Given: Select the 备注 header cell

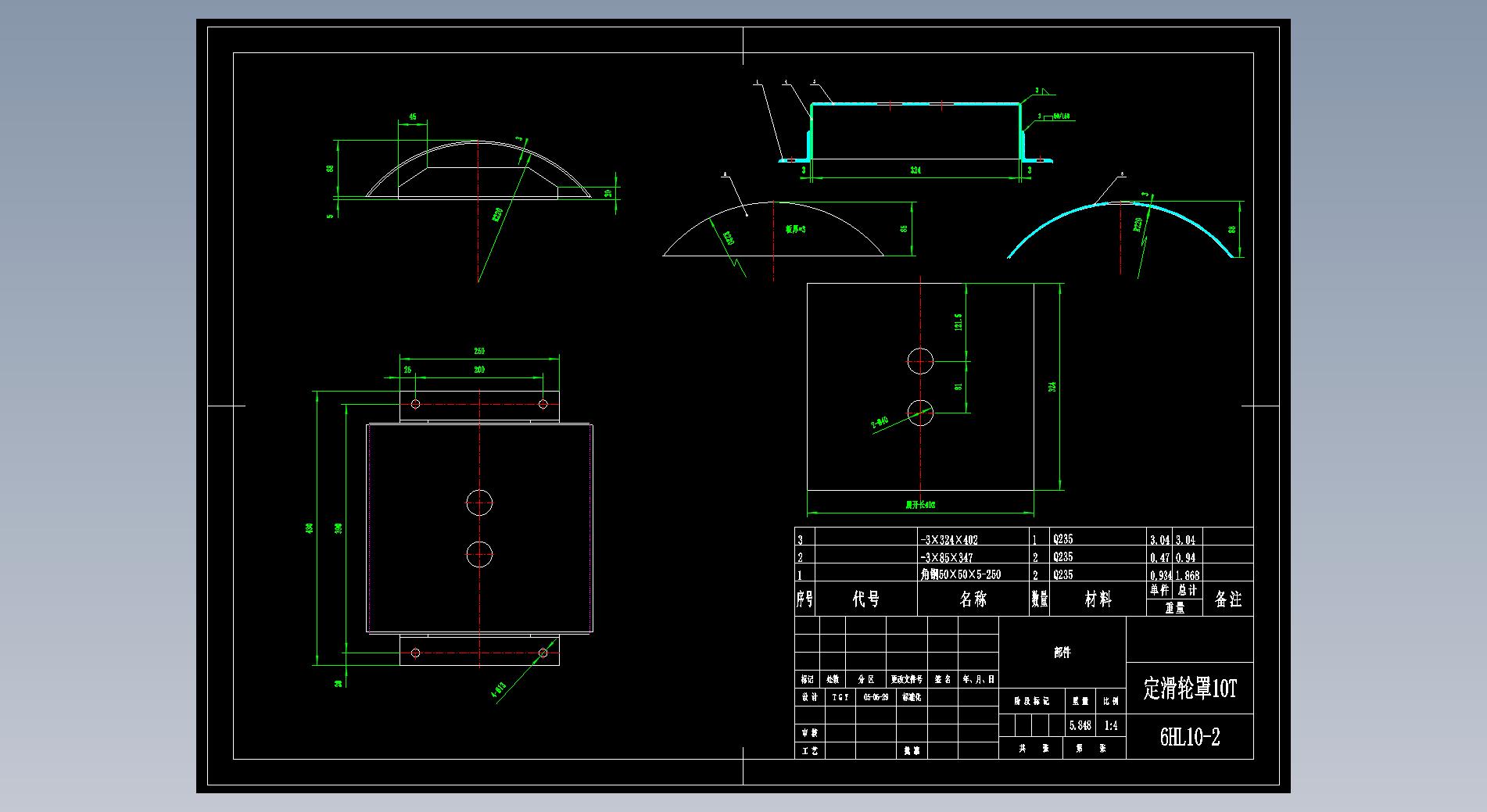Looking at the screenshot, I should pos(1227,599).
